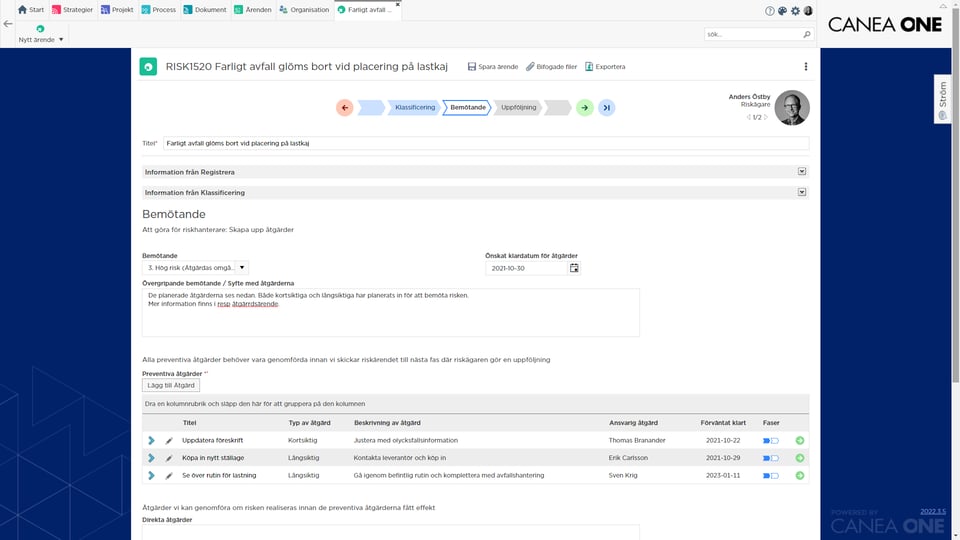The height and width of the screenshot is (540, 960).
Task: Toggle phases switch for Se över rutin row
Action: click(771, 476)
